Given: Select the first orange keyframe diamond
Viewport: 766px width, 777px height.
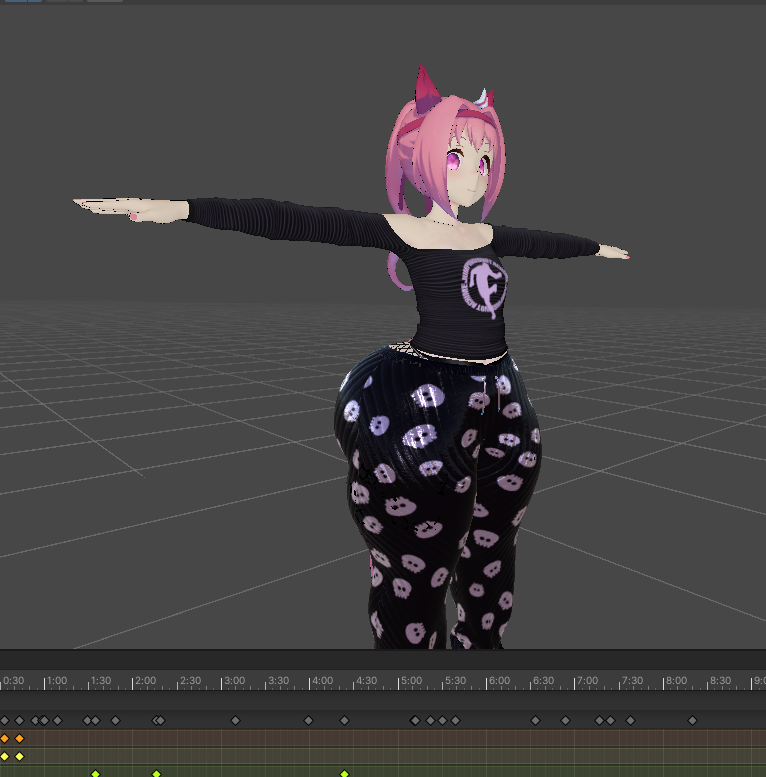Looking at the screenshot, I should (x=4, y=738).
